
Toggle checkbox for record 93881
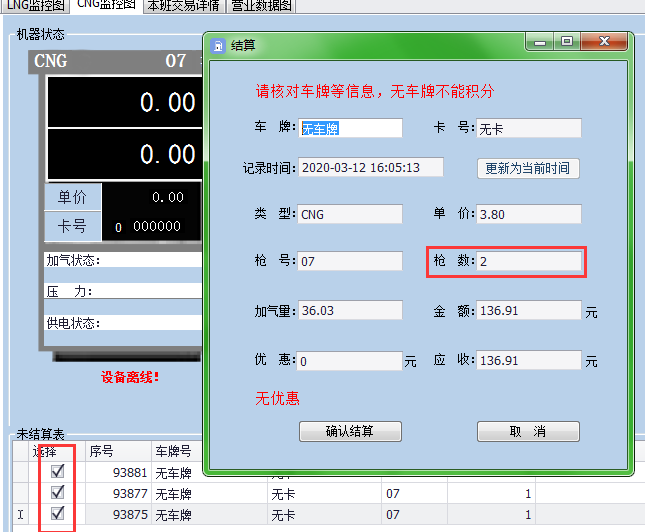click(x=57, y=471)
